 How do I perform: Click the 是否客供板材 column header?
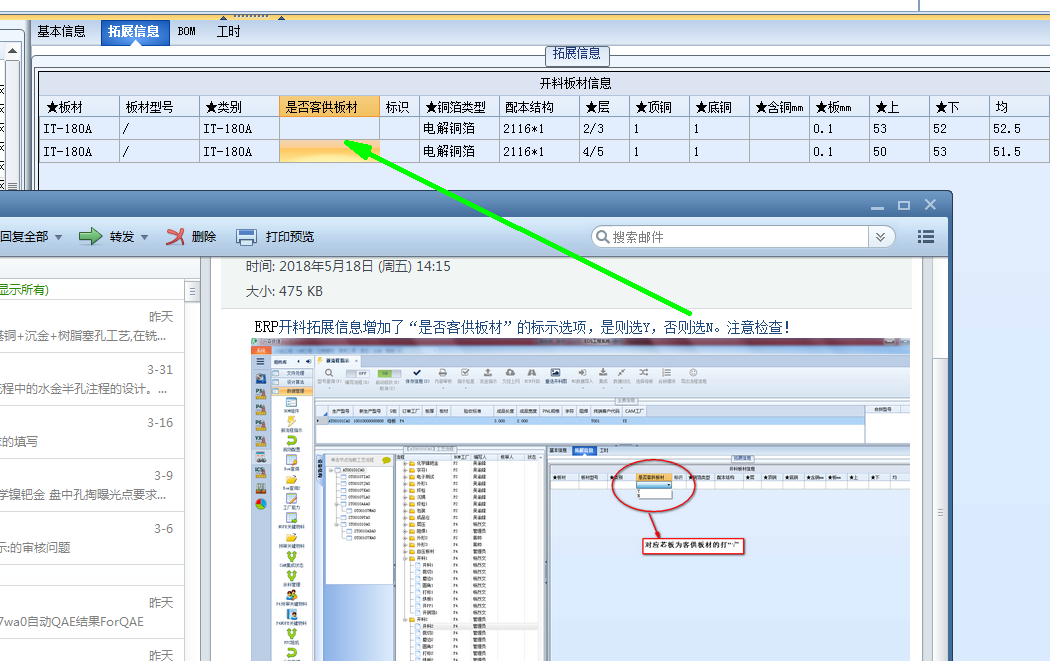[329, 107]
